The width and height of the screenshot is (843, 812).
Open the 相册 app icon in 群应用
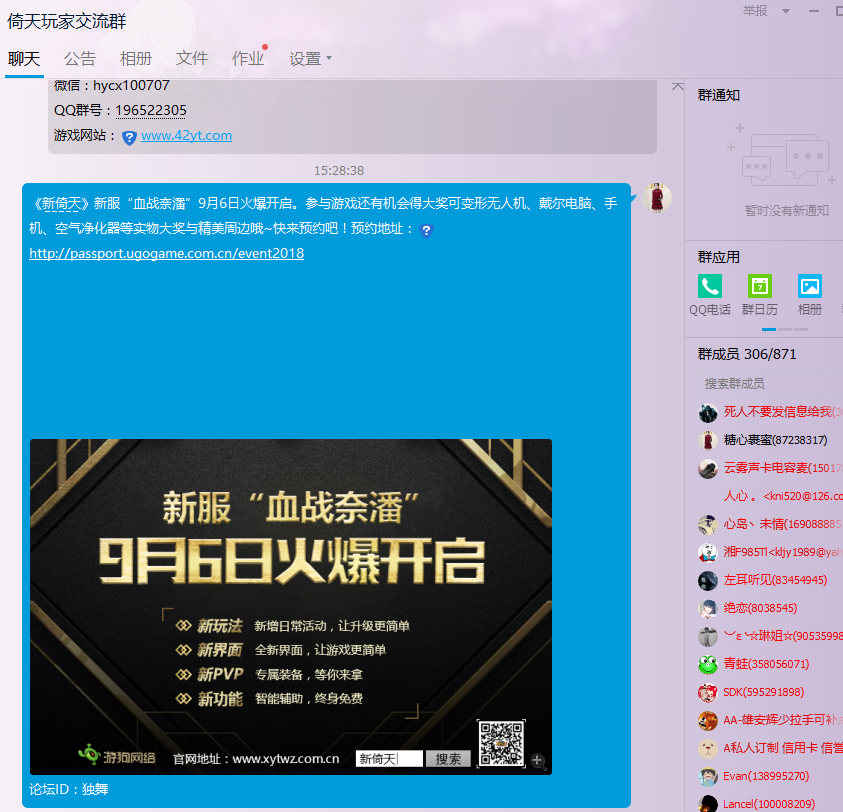(810, 286)
